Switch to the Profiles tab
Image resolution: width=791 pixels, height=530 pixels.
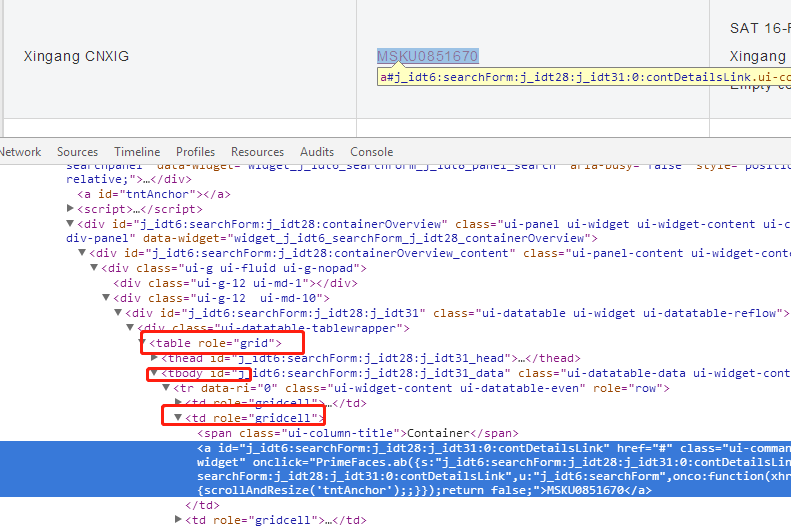point(195,152)
